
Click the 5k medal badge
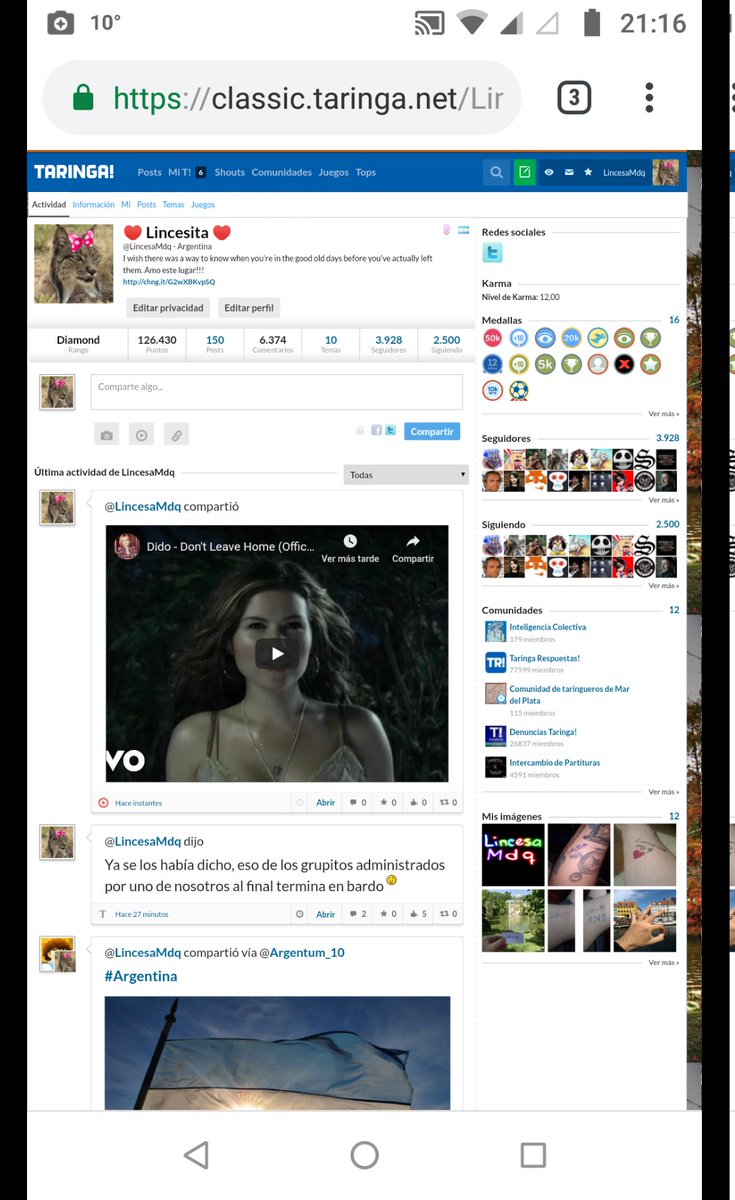point(545,364)
